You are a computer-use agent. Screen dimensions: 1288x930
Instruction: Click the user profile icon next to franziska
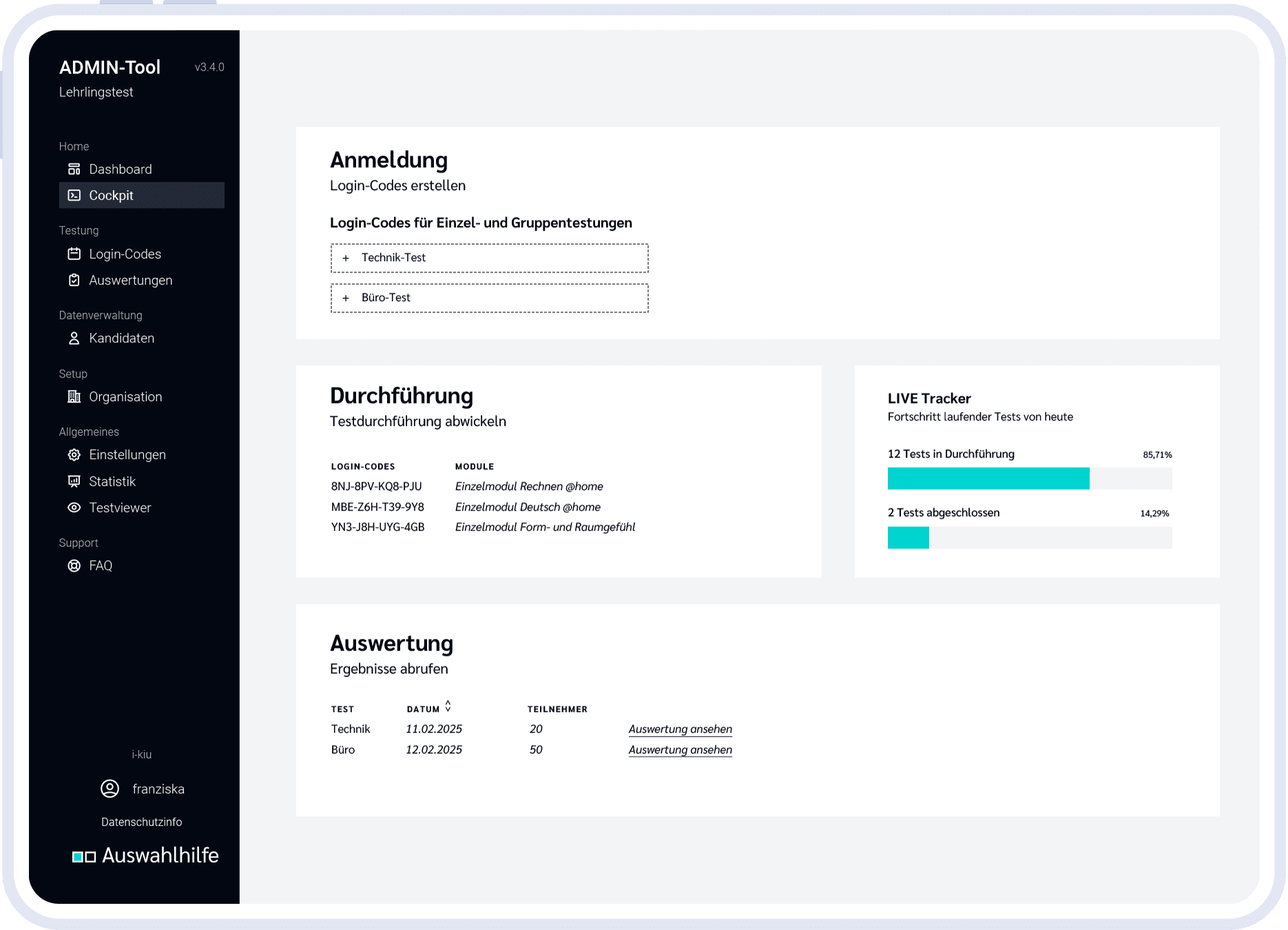[x=110, y=789]
